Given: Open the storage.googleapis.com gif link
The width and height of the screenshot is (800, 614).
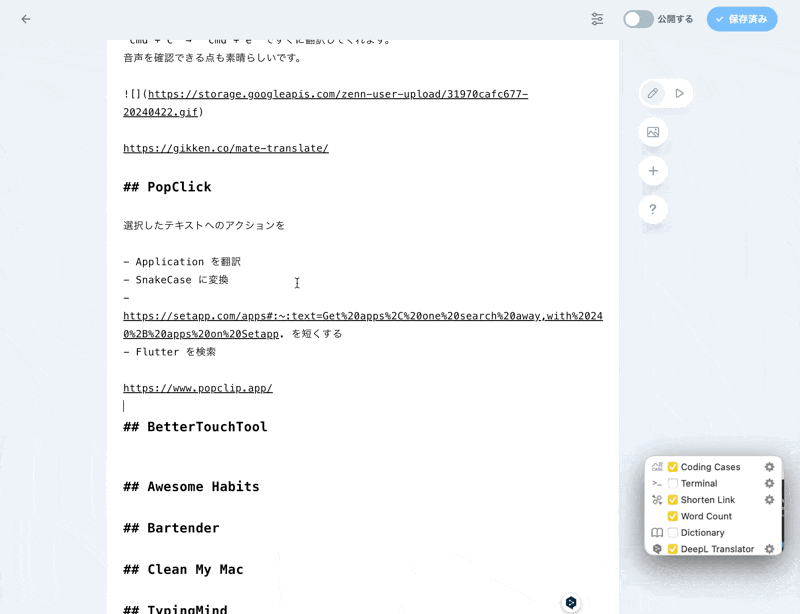Looking at the screenshot, I should 326,103.
